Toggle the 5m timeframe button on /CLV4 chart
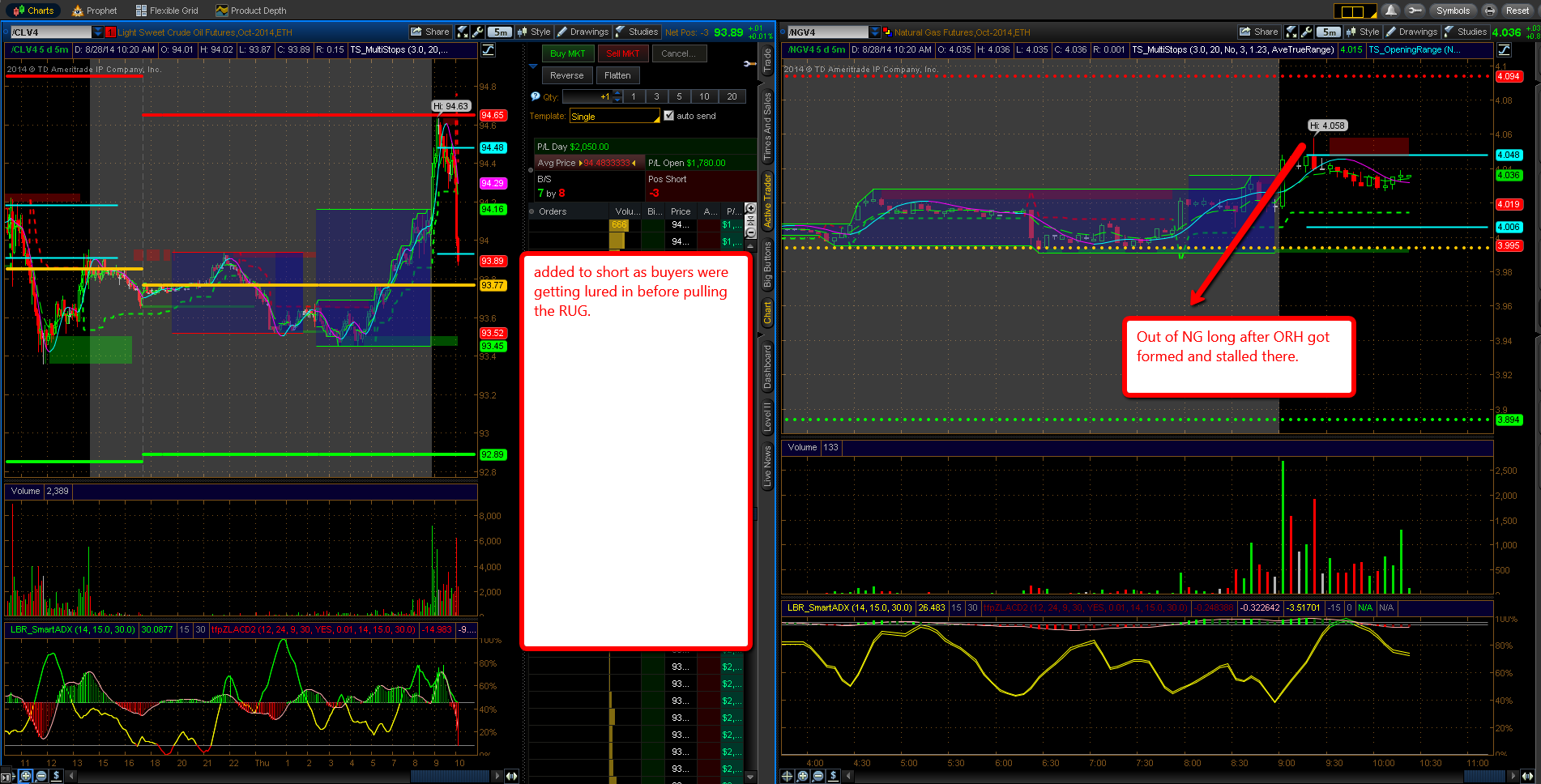Viewport: 1541px width, 784px height. tap(500, 32)
